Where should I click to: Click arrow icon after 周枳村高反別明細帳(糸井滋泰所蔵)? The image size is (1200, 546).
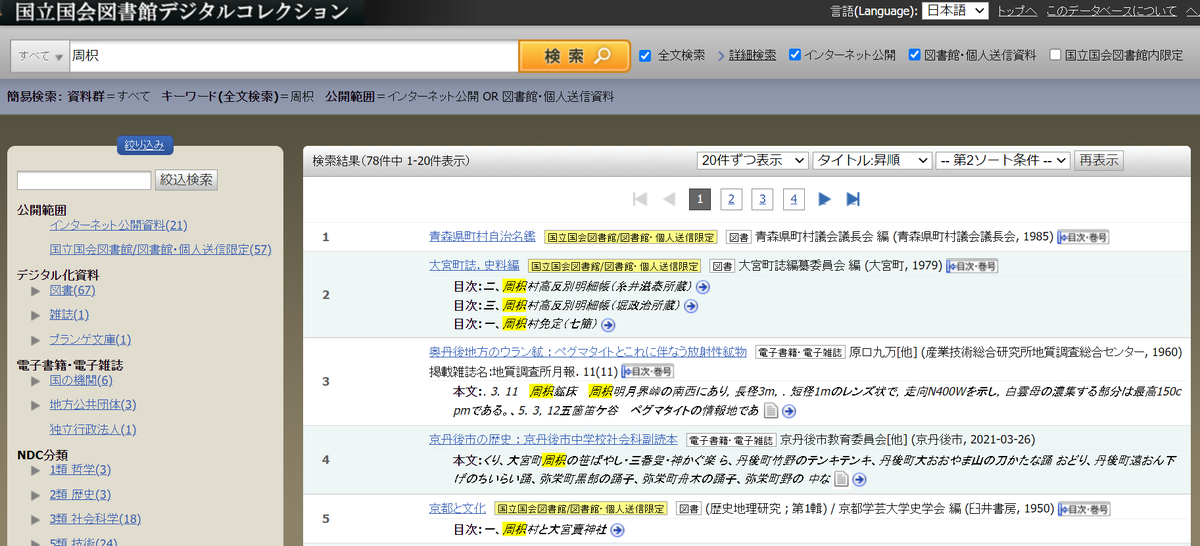(703, 287)
